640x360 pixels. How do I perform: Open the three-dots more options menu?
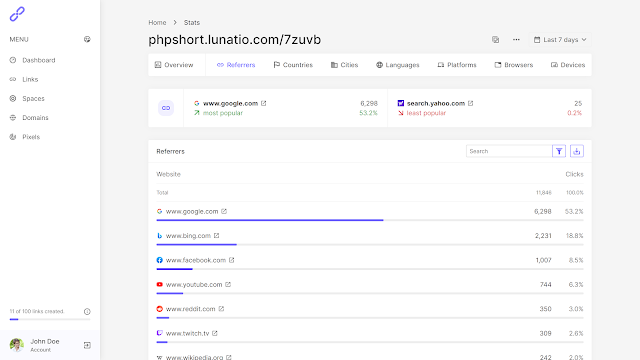pyautogui.click(x=516, y=40)
